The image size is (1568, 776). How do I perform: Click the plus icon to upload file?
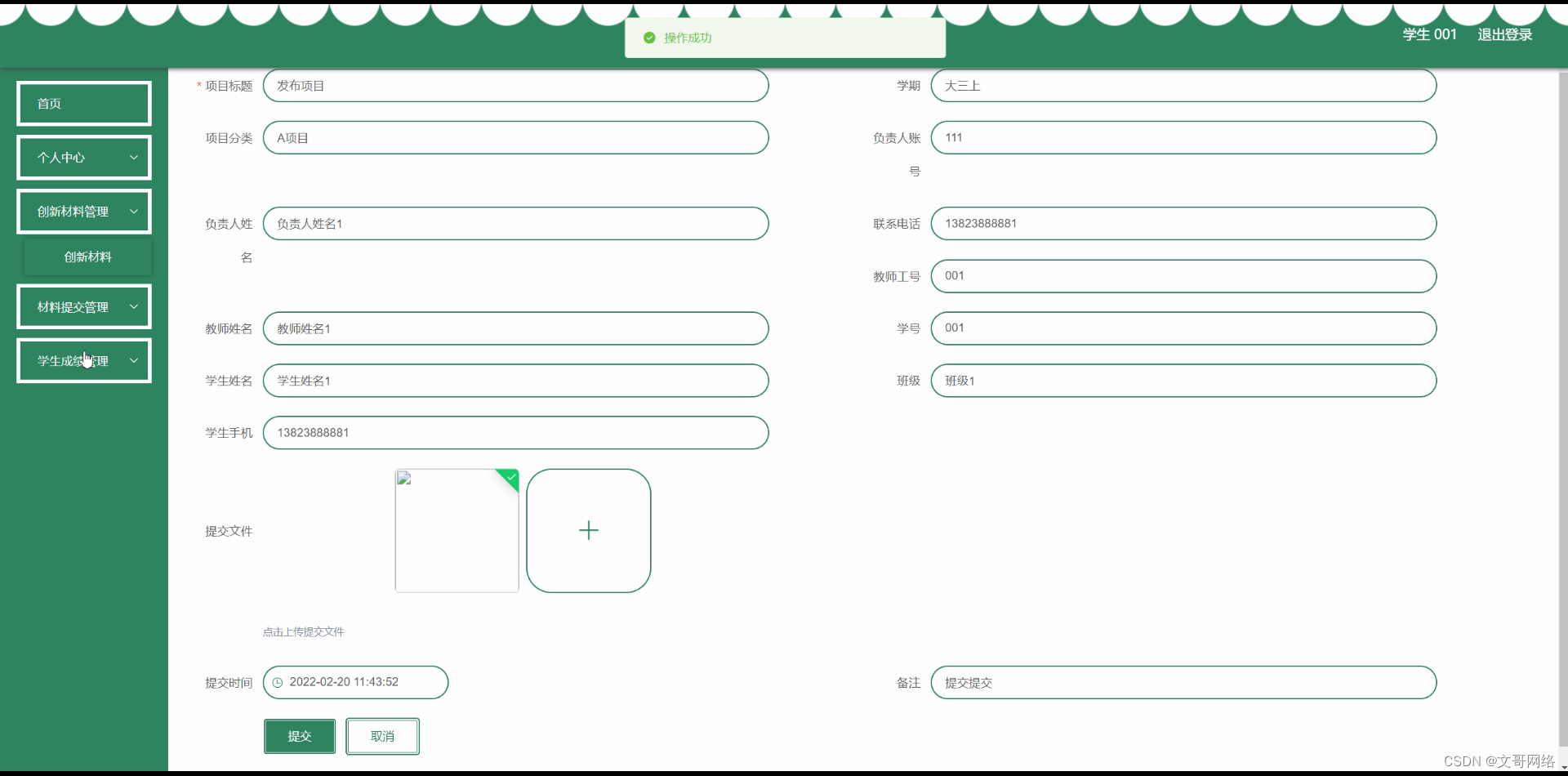pyautogui.click(x=589, y=530)
